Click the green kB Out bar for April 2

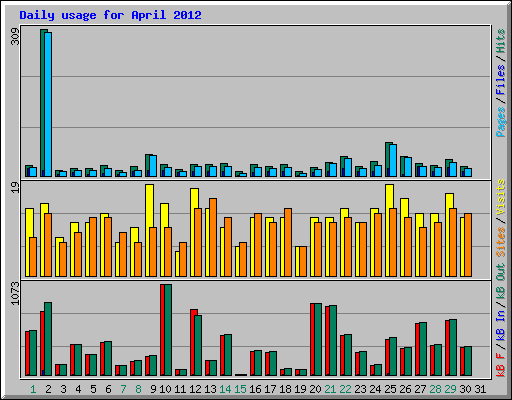point(48,339)
